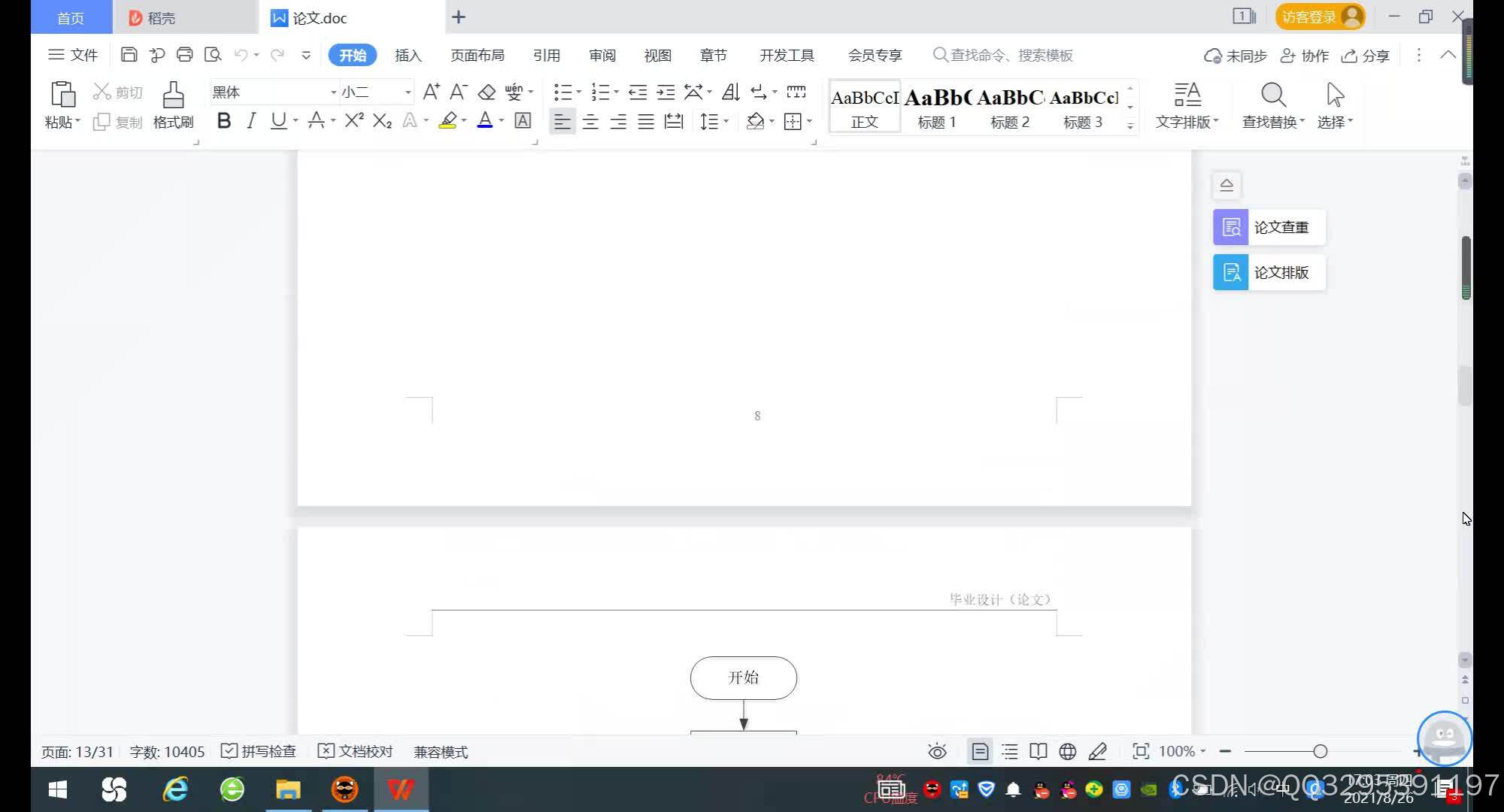
Task: Click the search commands input field
Action: 1003,55
